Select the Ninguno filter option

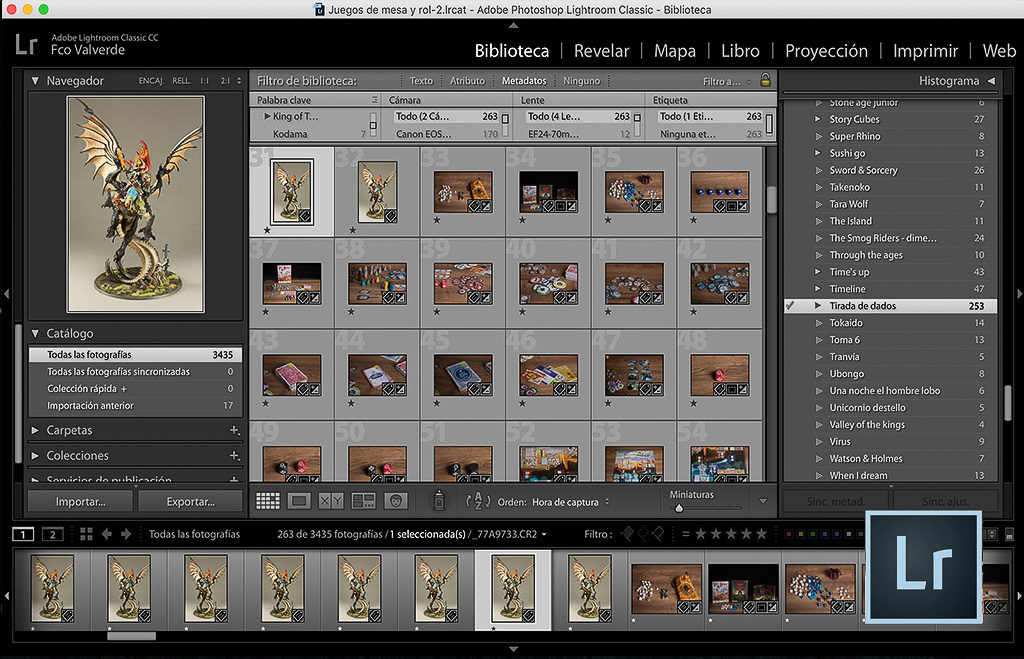[x=581, y=81]
